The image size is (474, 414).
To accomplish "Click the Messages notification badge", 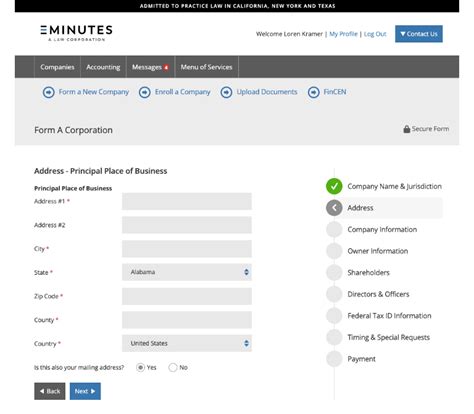I will pyautogui.click(x=166, y=67).
